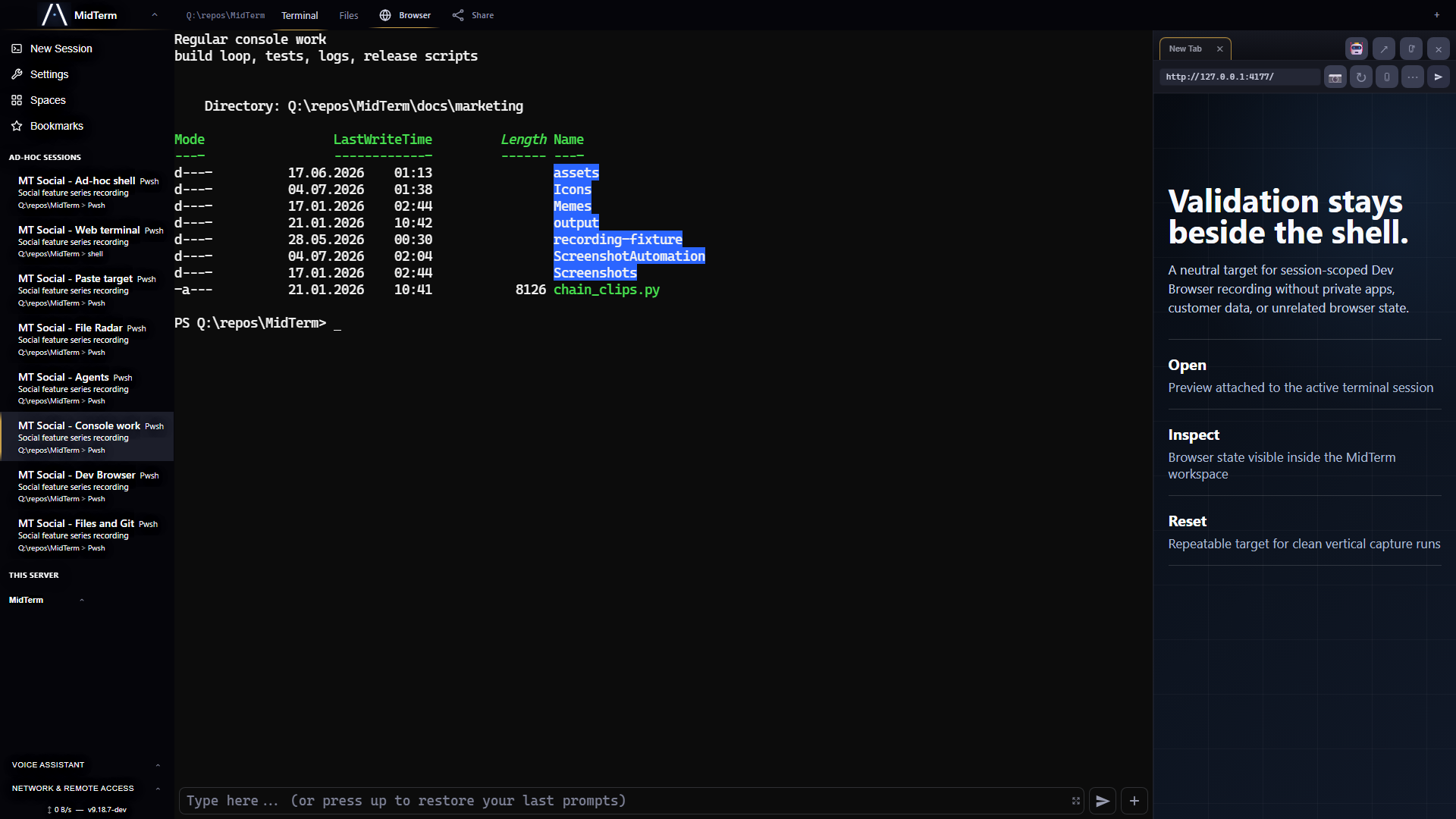
Task: Click the Validation stays beside the shell heading
Action: pos(1288,217)
